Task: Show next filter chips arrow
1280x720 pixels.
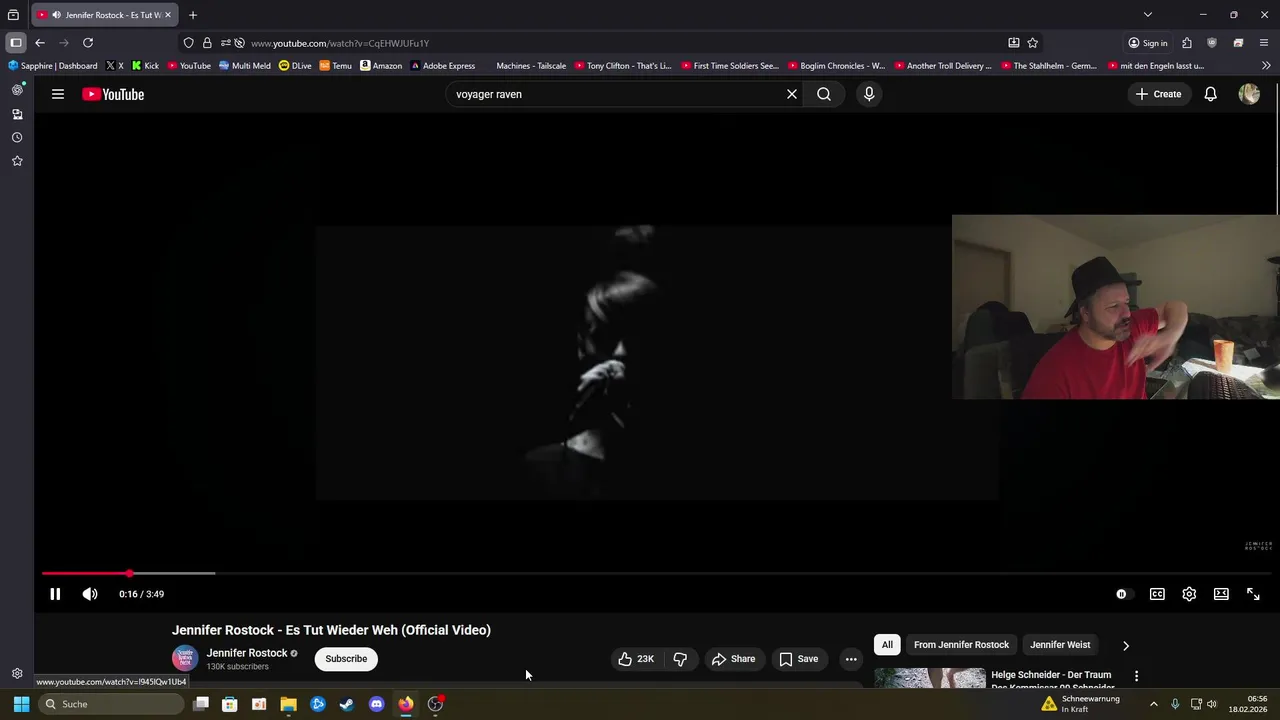Action: tap(1126, 645)
